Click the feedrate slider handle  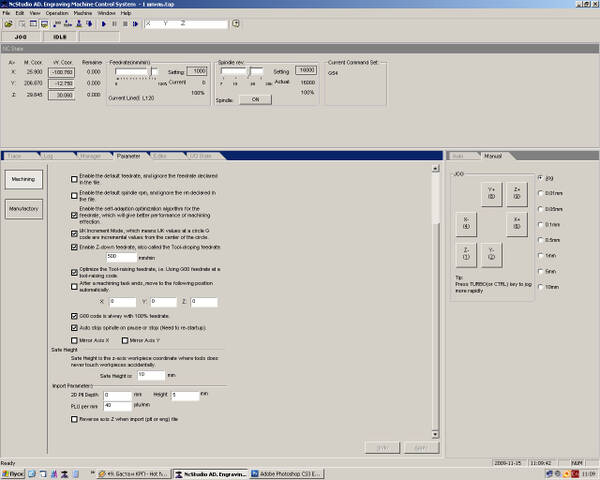[x=152, y=72]
